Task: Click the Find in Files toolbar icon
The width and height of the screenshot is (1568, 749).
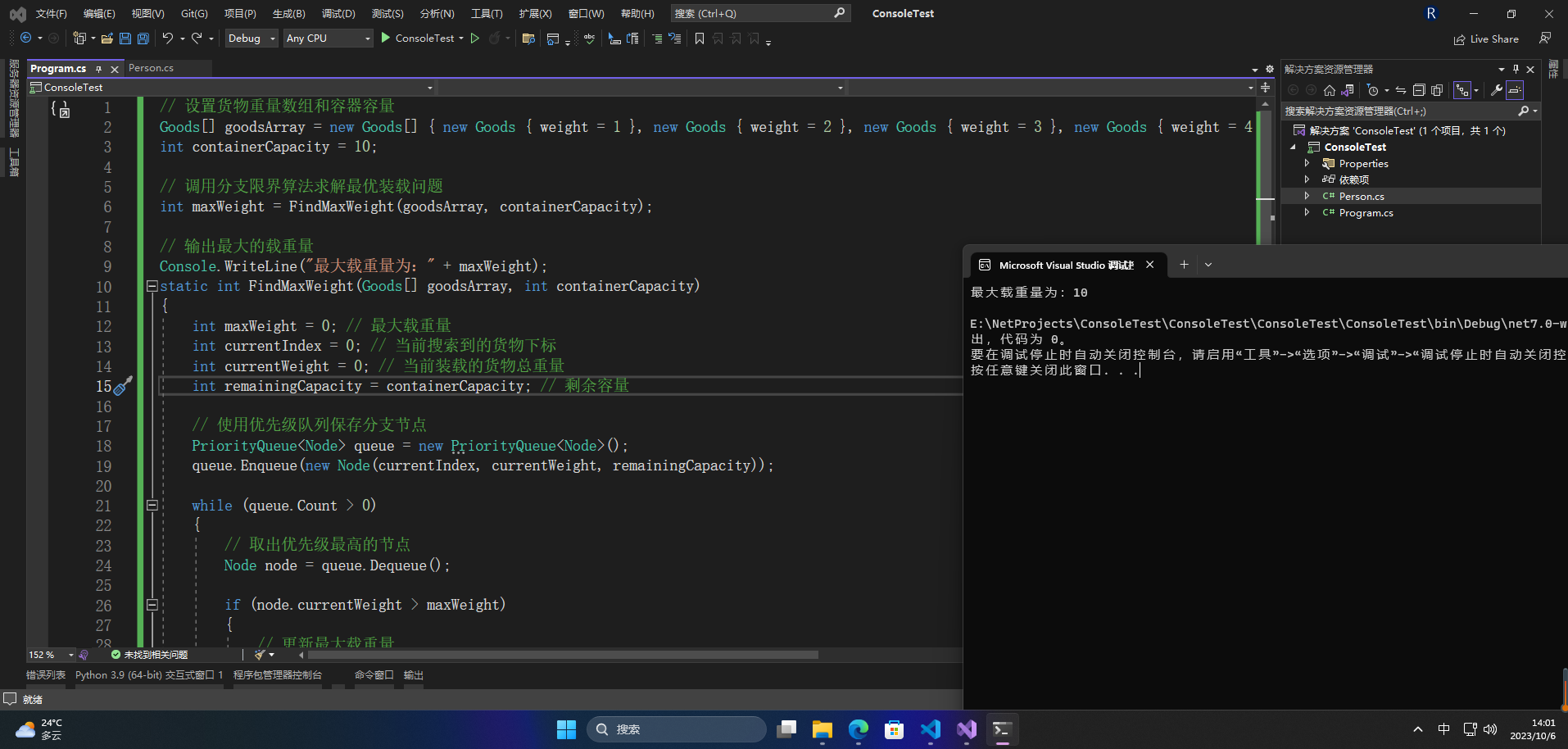Action: pos(528,39)
